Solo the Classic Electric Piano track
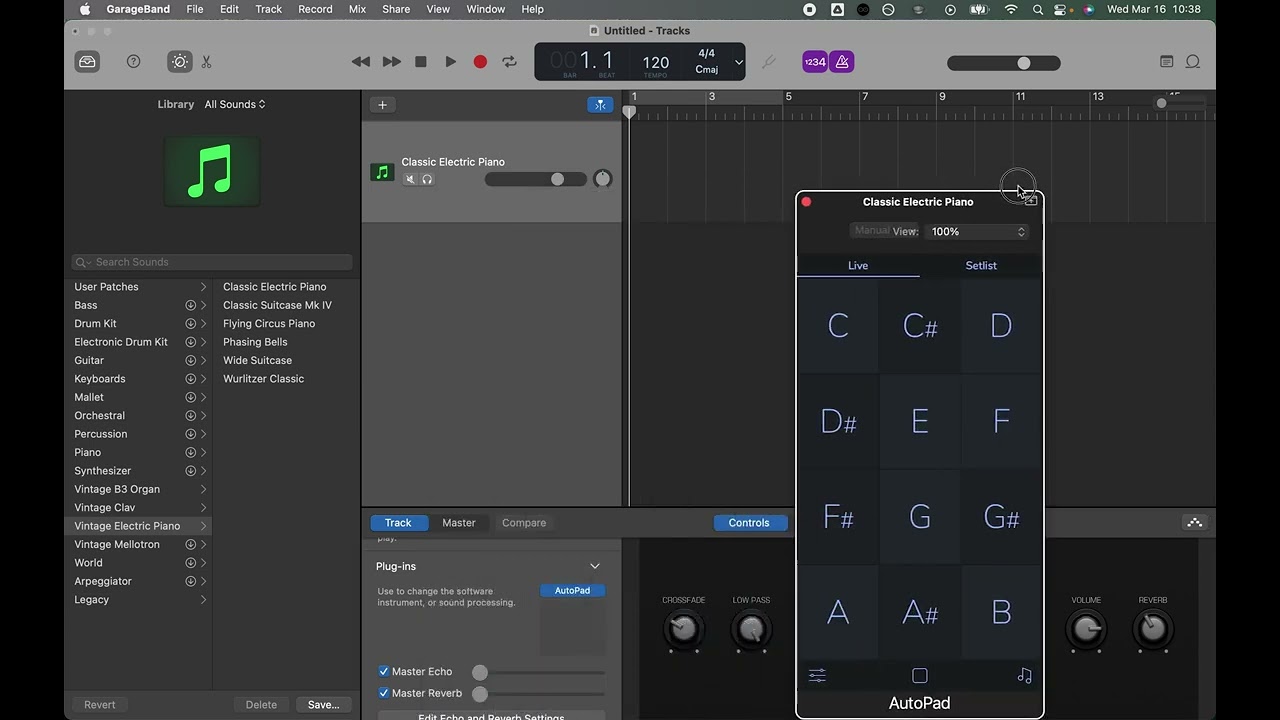The width and height of the screenshot is (1280, 720). [427, 180]
